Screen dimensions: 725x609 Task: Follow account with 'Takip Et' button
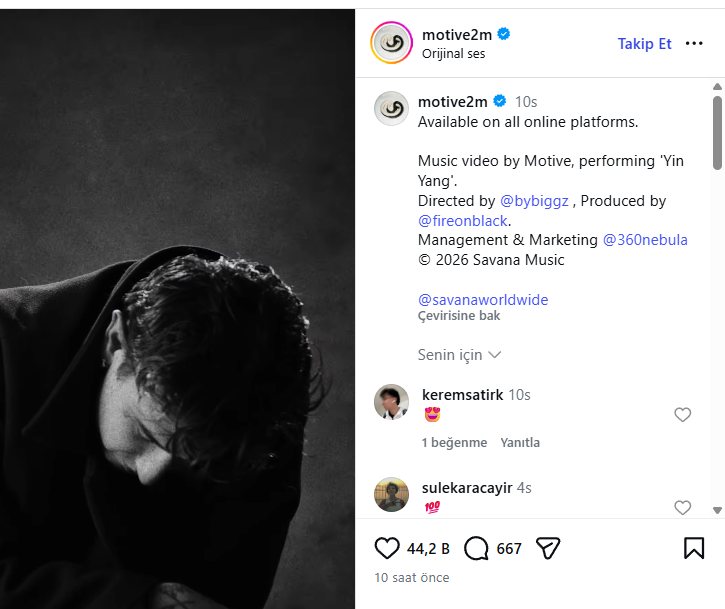[644, 44]
